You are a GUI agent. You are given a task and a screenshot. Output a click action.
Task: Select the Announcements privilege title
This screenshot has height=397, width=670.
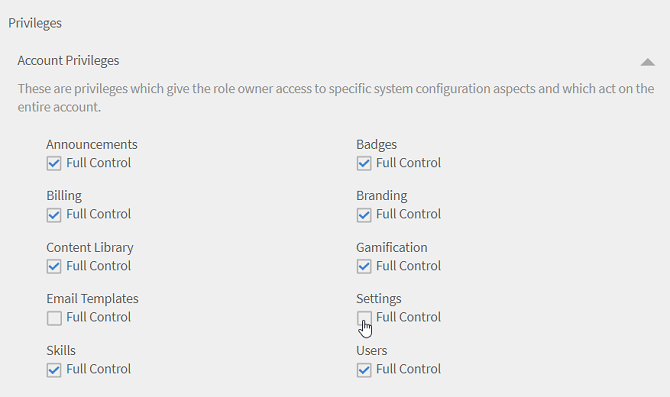click(x=92, y=144)
